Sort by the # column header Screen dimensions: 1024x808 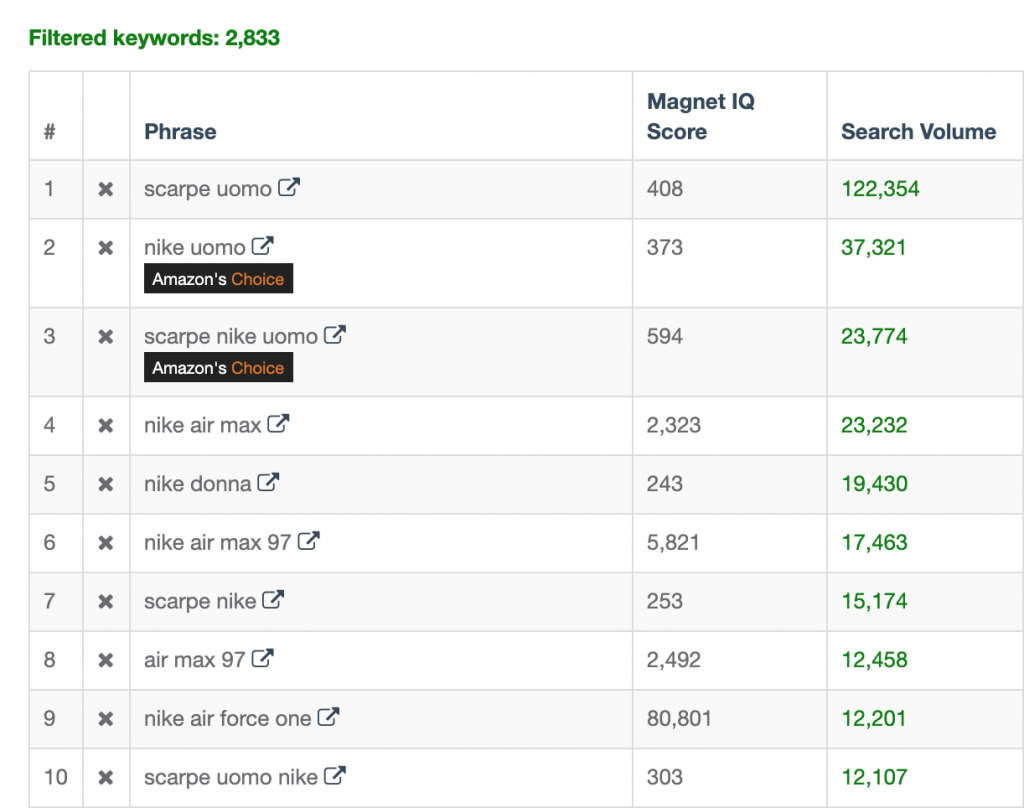click(x=50, y=132)
